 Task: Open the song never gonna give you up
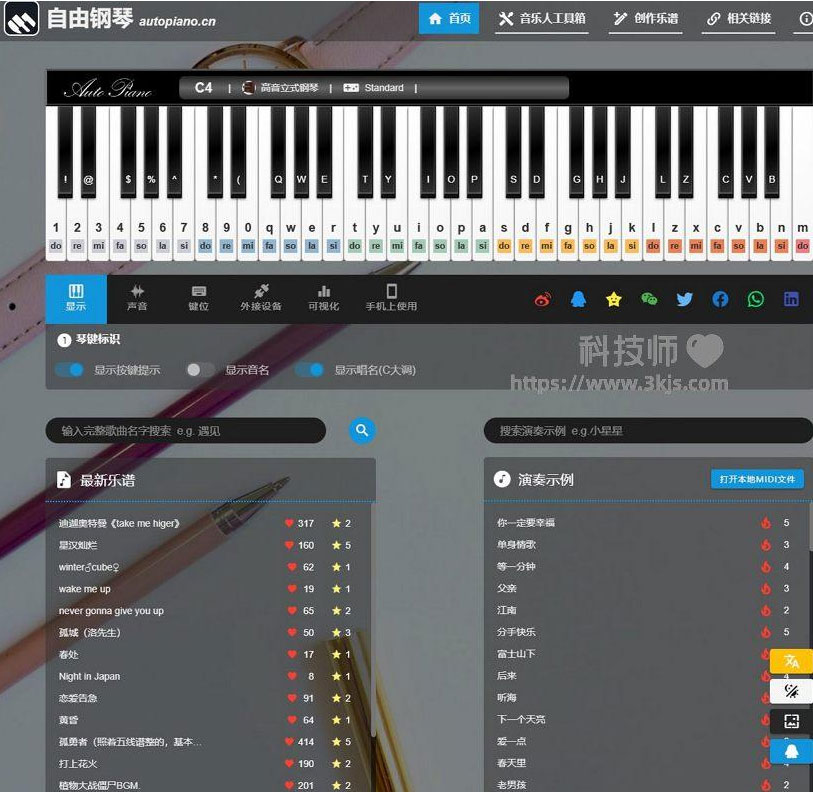(111, 611)
